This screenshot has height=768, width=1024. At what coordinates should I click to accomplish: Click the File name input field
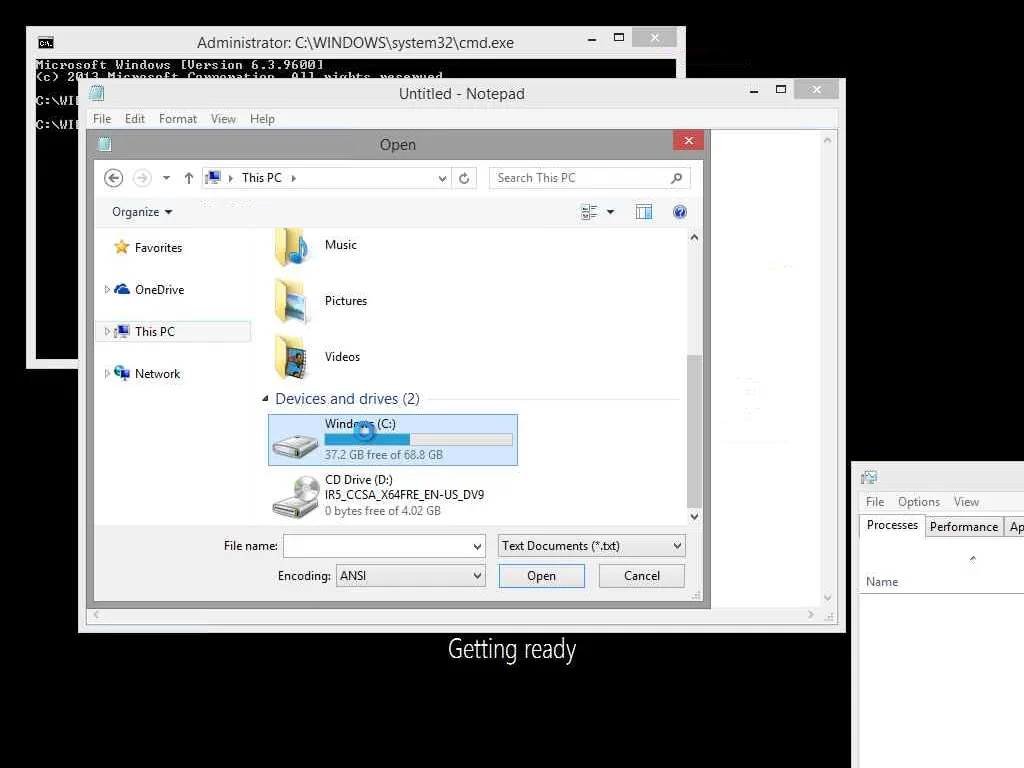point(377,546)
